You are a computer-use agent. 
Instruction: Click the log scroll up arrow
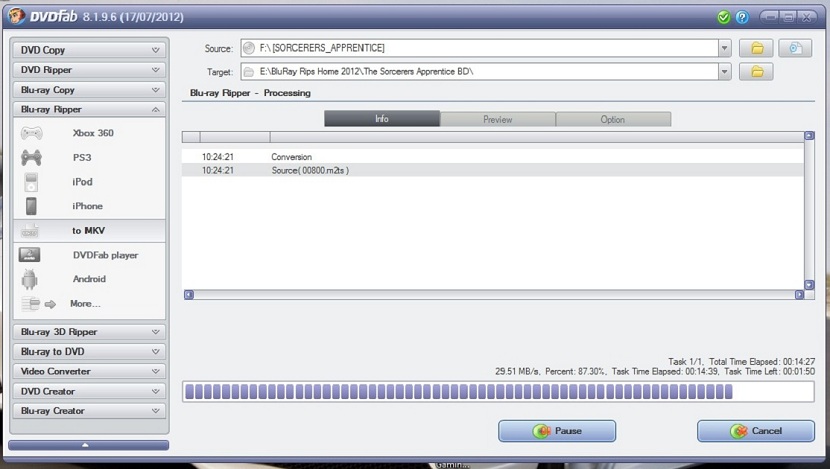[x=809, y=136]
